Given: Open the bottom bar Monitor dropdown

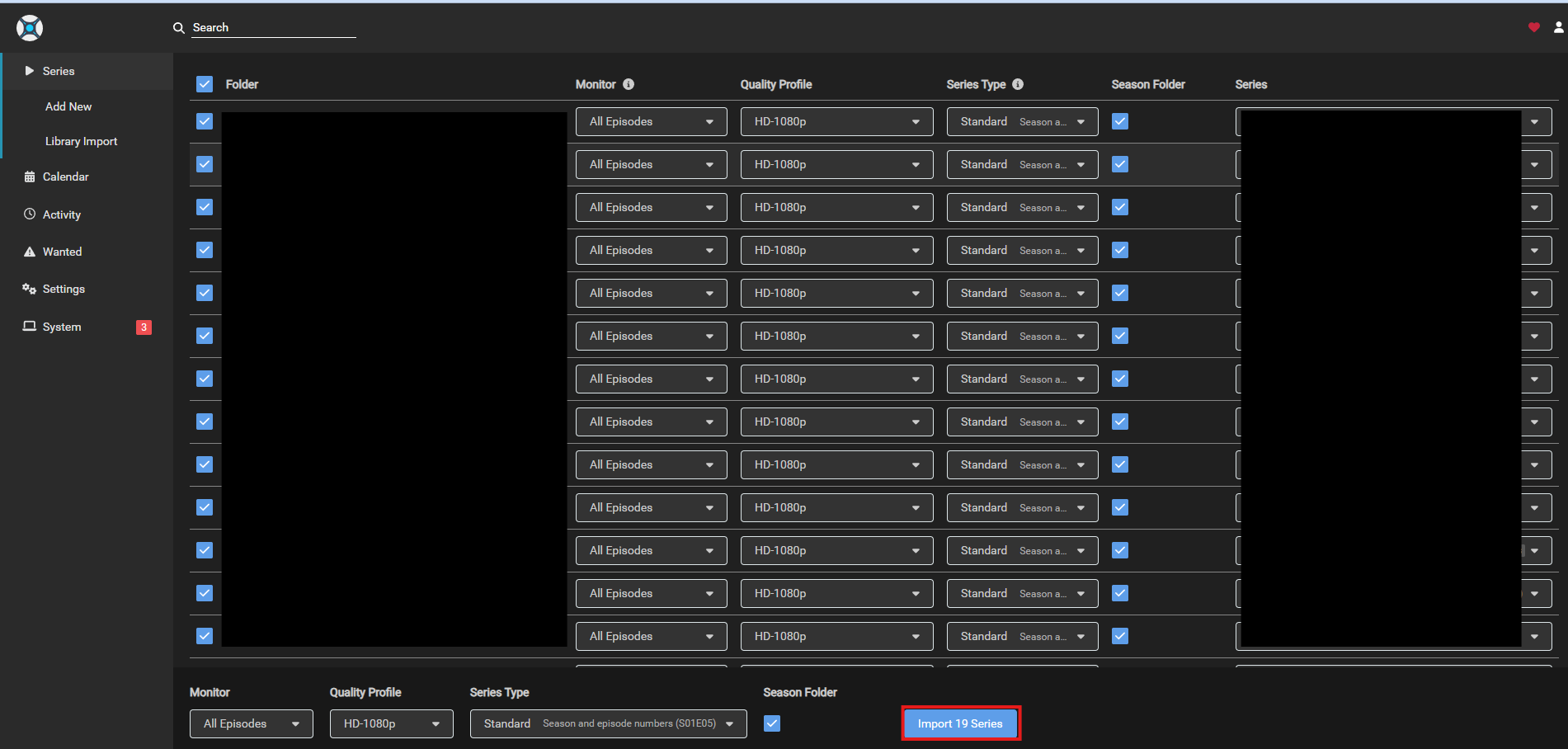Looking at the screenshot, I should click(x=252, y=723).
